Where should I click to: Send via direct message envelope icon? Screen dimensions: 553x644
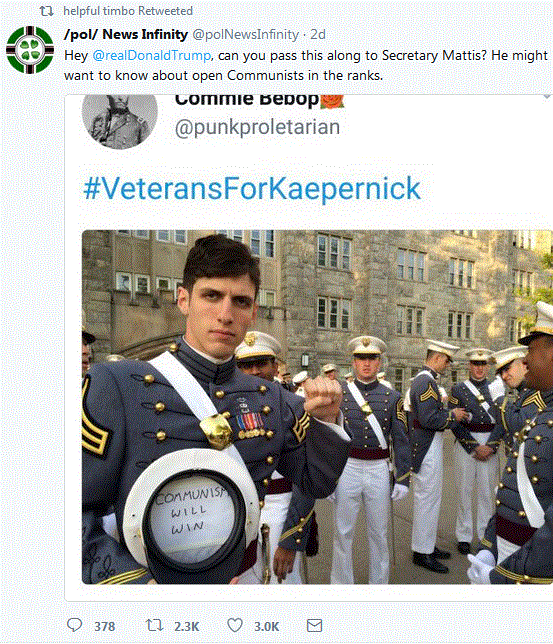click(x=314, y=626)
